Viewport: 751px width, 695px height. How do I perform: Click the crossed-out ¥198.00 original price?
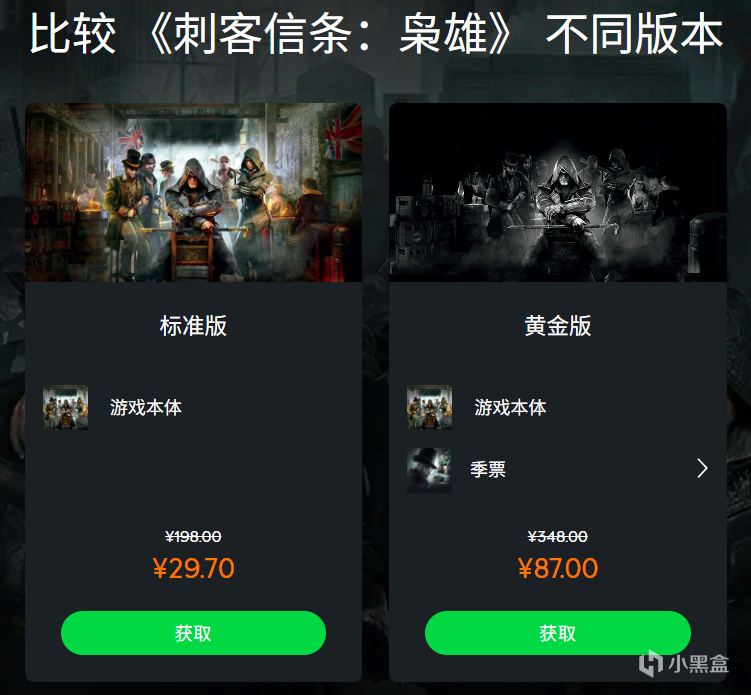click(193, 536)
